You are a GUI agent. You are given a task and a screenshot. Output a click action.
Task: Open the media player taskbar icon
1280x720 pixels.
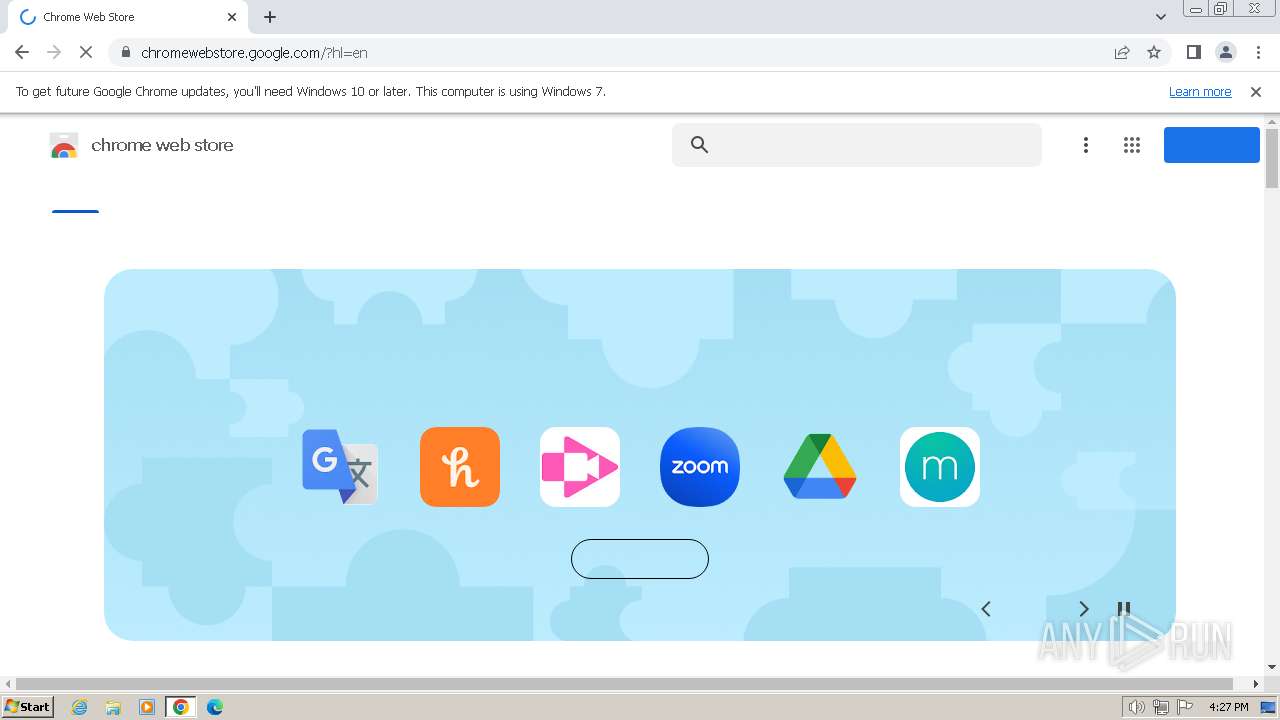[147, 707]
